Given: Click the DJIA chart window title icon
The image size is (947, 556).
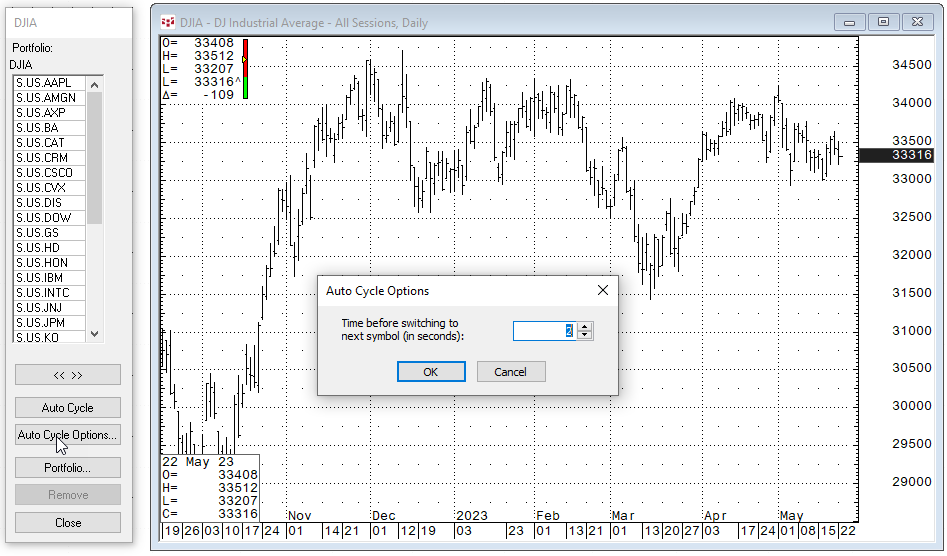Looking at the screenshot, I should (x=167, y=22).
